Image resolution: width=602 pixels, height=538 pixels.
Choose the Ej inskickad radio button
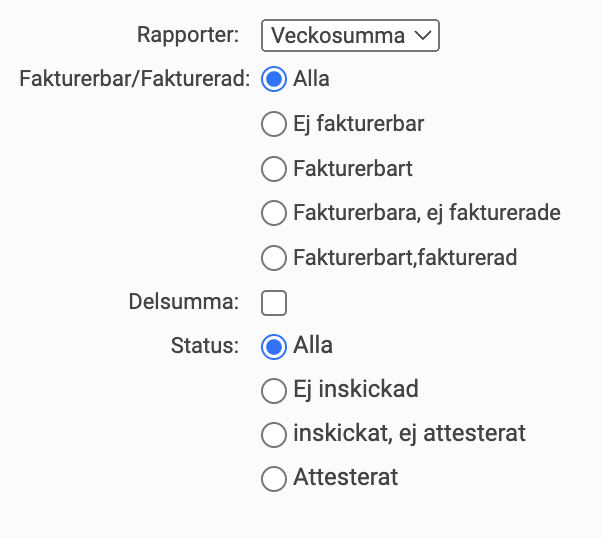[x=273, y=390]
